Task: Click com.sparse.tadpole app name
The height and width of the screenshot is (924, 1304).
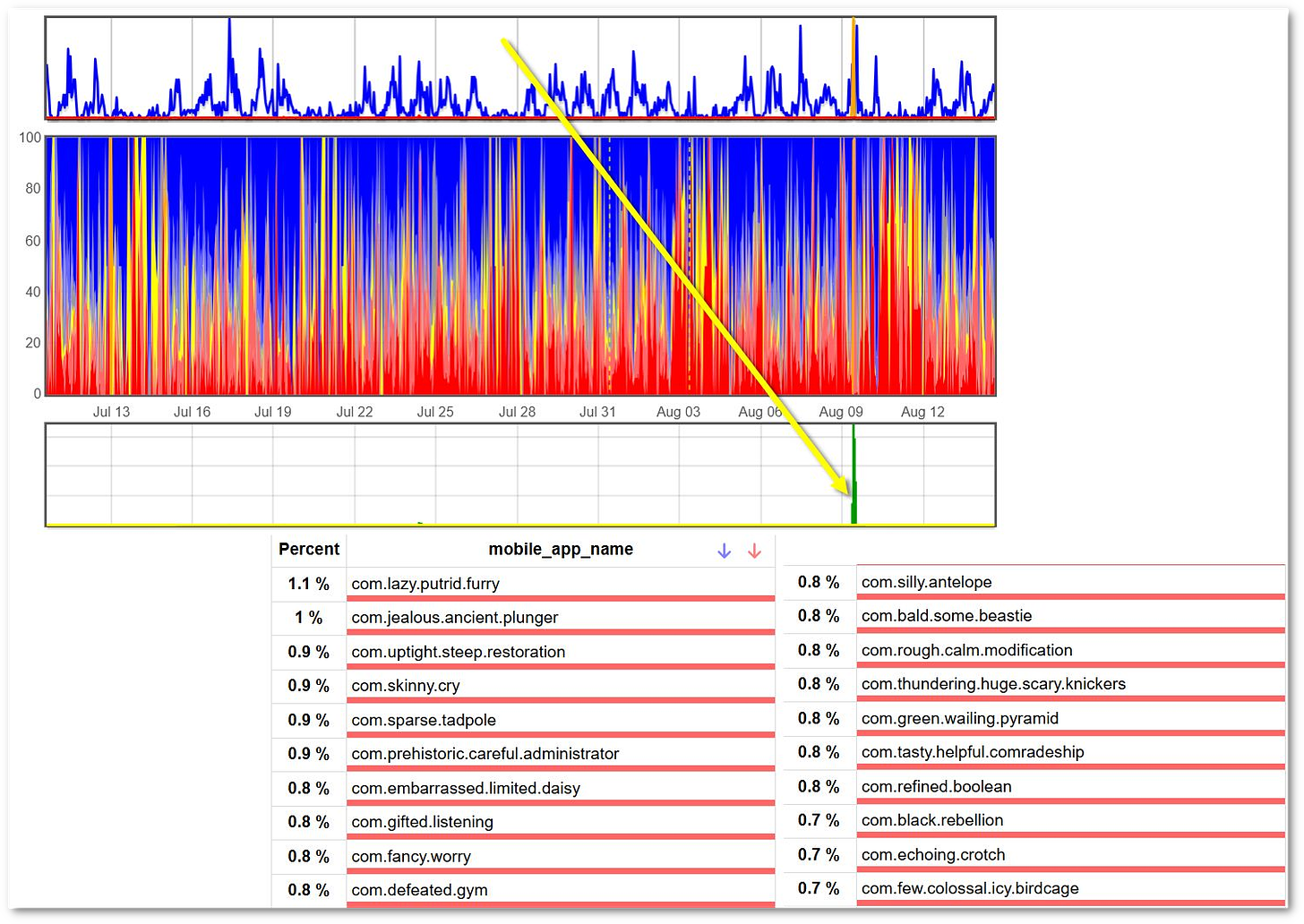Action: 424,720
